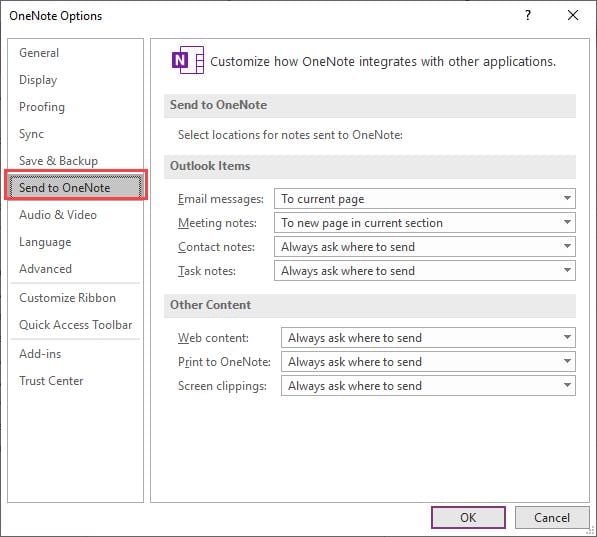Expand the Print to OneNote dropdown
597x537 pixels.
428,361
